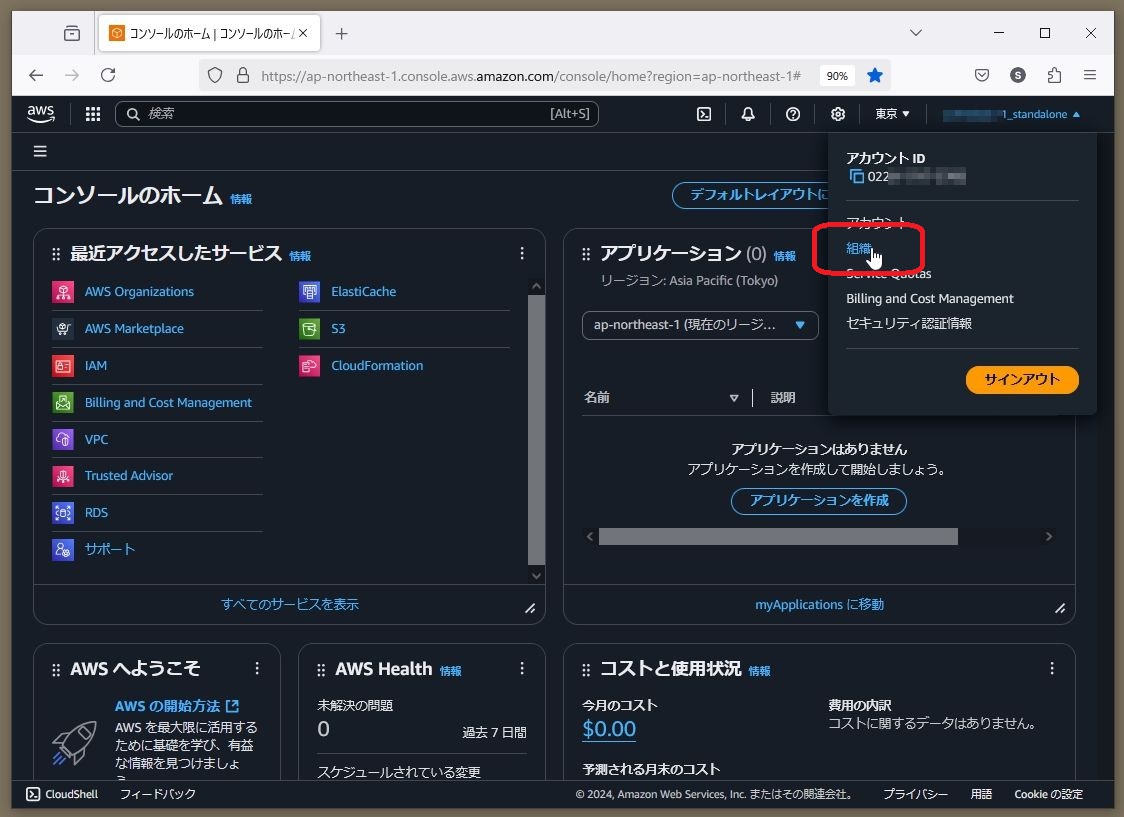
Task: Launch CloudShell from the top navigation bar
Action: coord(704,114)
